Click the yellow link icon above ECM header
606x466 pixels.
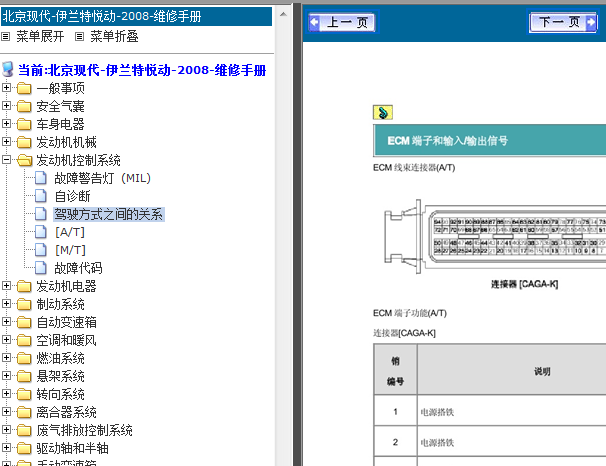(x=383, y=112)
